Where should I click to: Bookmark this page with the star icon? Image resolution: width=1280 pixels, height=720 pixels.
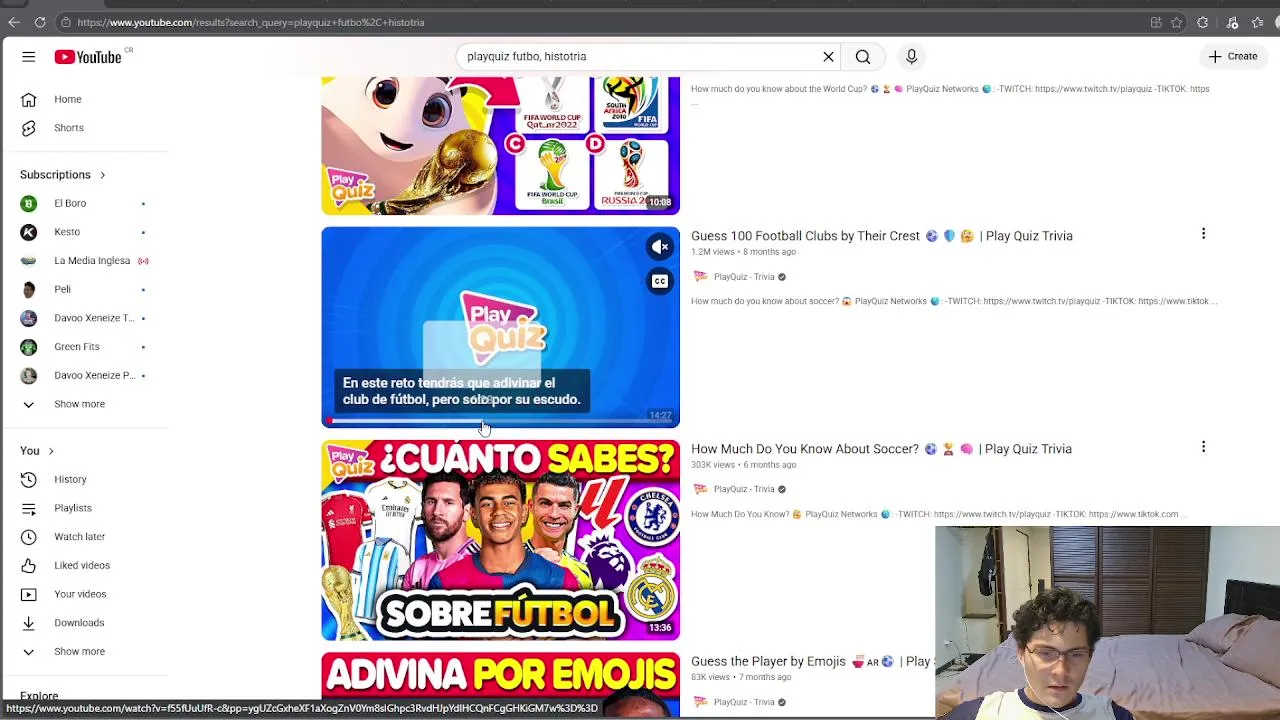pyautogui.click(x=1177, y=22)
